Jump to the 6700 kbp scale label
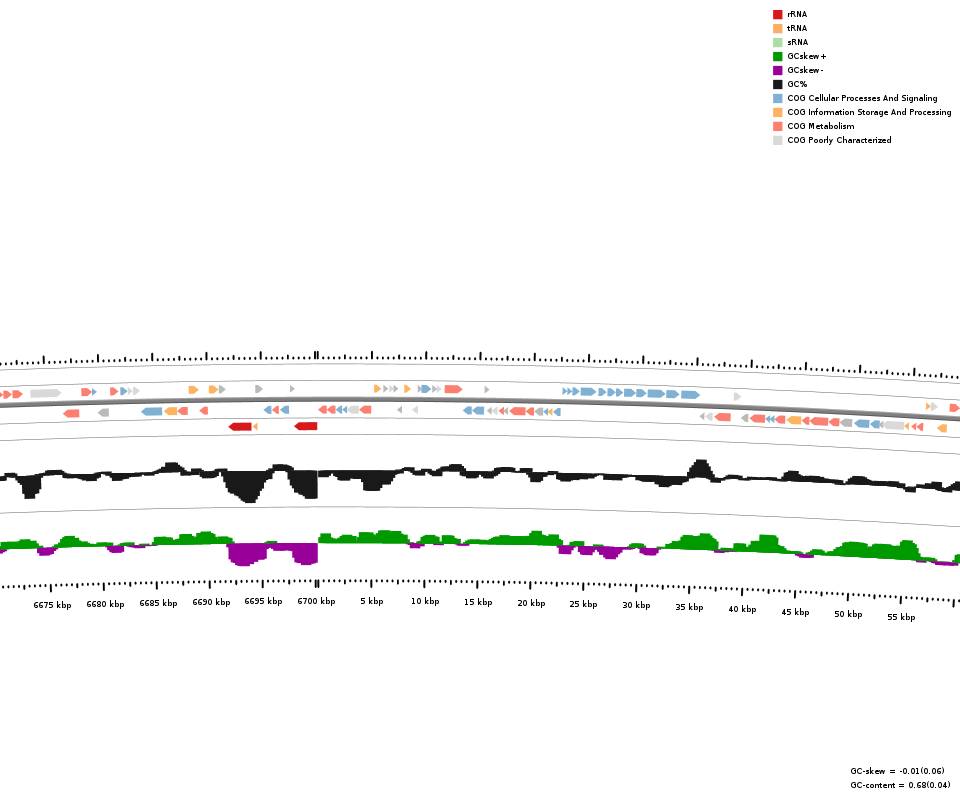 316,602
